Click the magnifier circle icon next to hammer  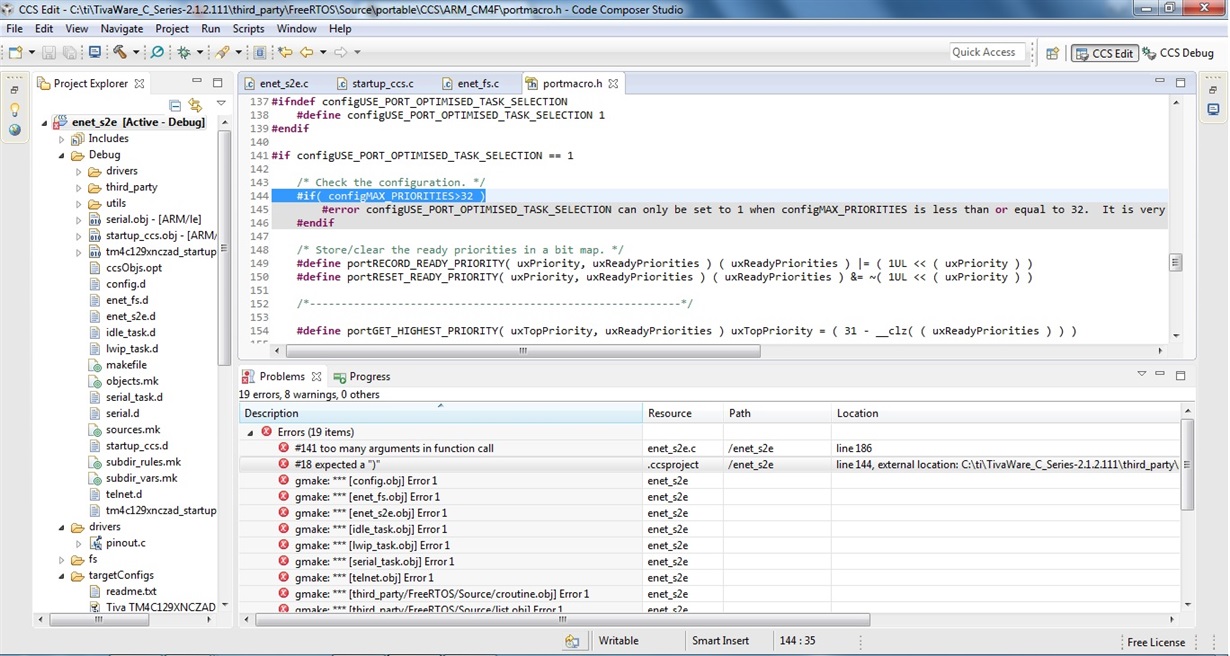click(157, 52)
